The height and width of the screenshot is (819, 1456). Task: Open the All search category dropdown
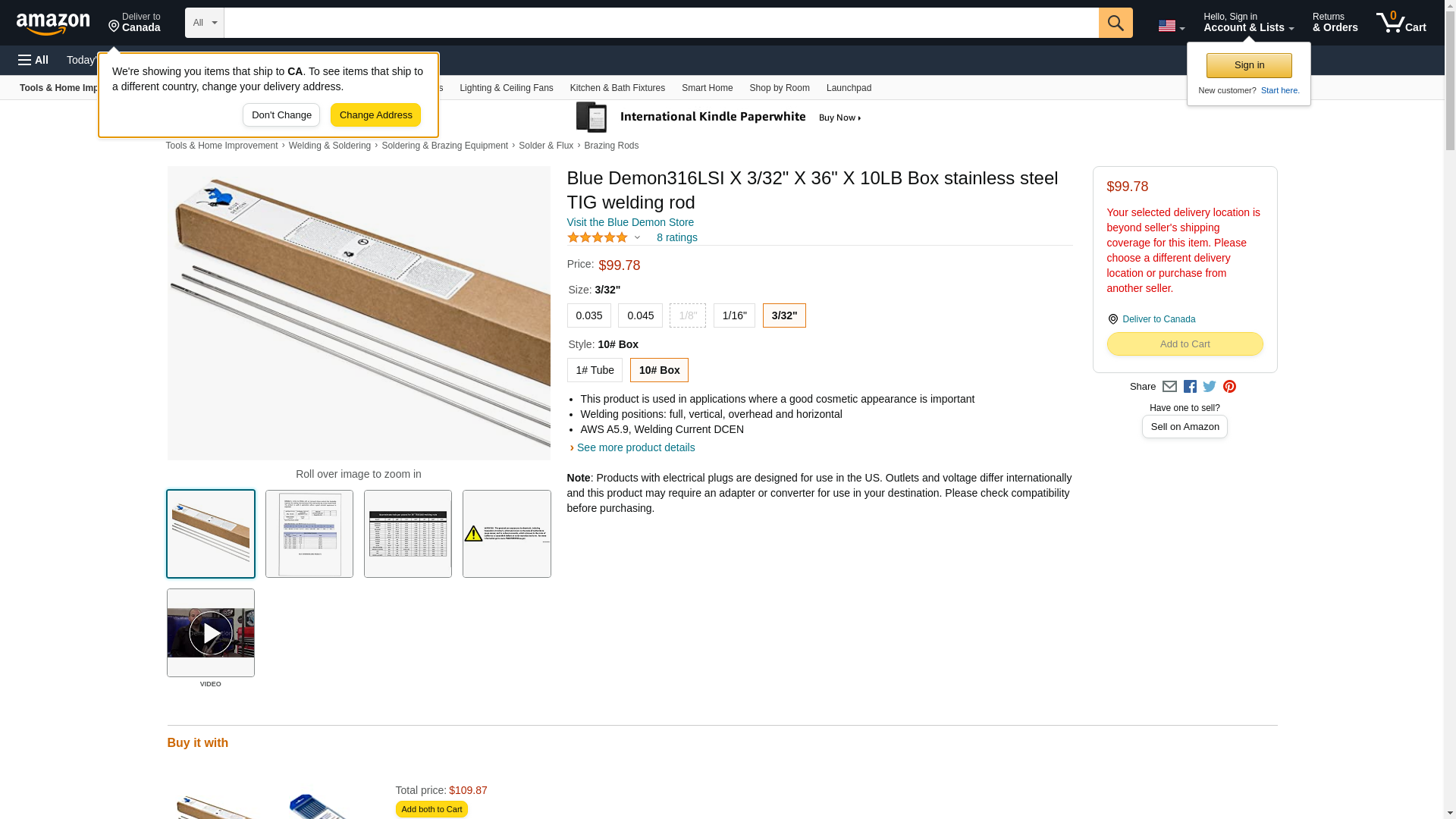(204, 23)
